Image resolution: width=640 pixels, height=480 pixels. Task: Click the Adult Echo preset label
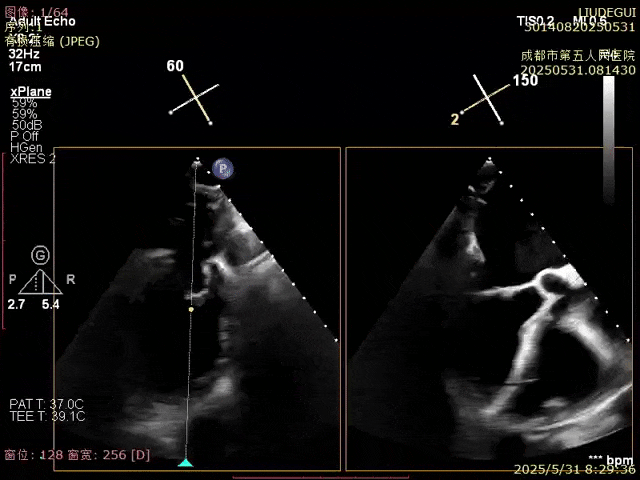pyautogui.click(x=42, y=21)
